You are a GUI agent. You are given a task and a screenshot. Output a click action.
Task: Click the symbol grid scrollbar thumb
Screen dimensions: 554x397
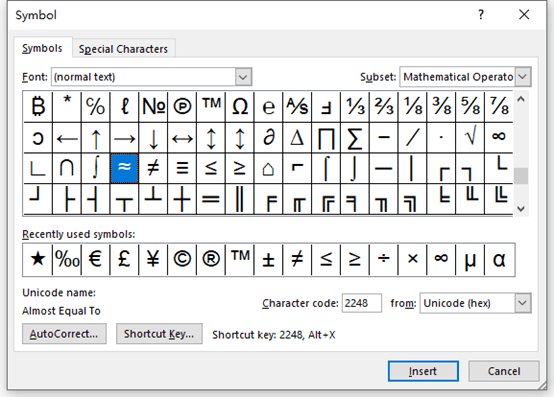(521, 176)
